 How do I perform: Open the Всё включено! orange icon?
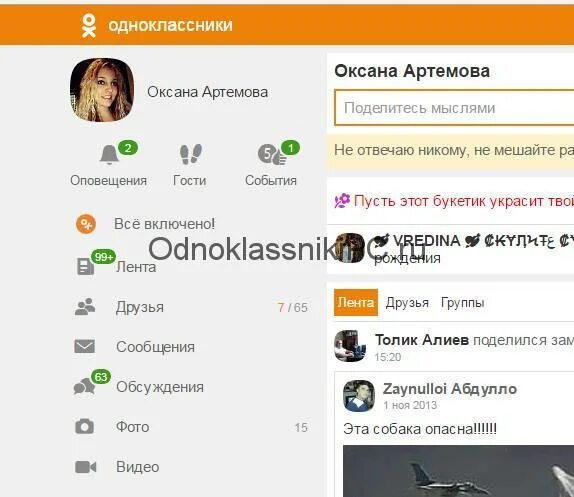(86, 224)
